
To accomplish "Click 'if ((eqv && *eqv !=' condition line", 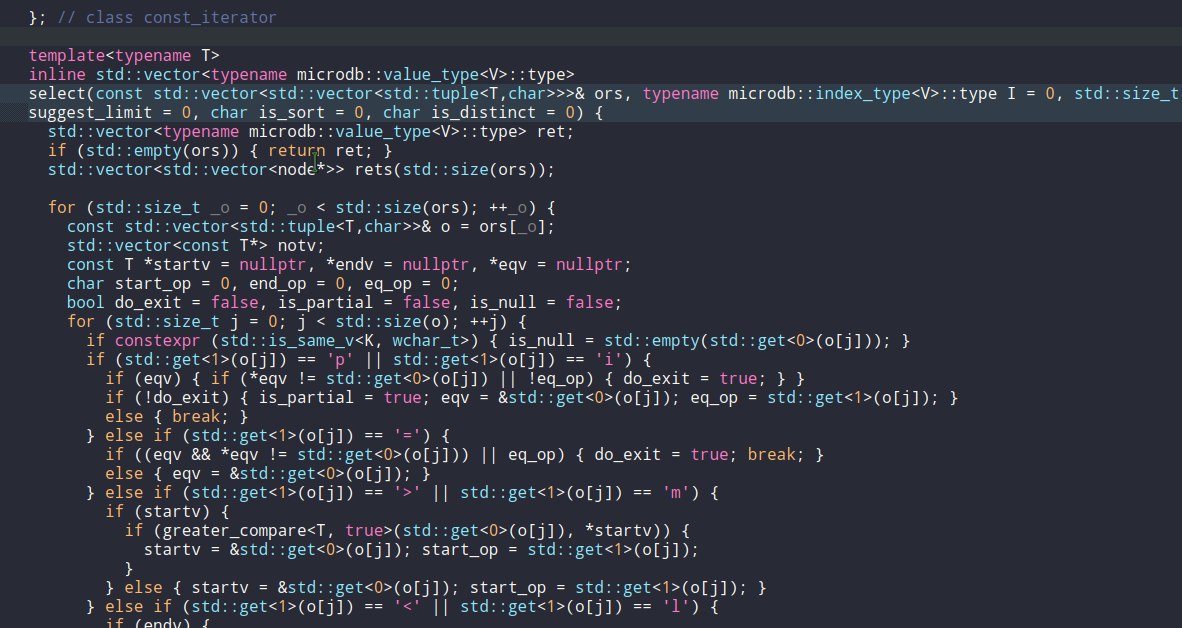I will (x=464, y=455).
